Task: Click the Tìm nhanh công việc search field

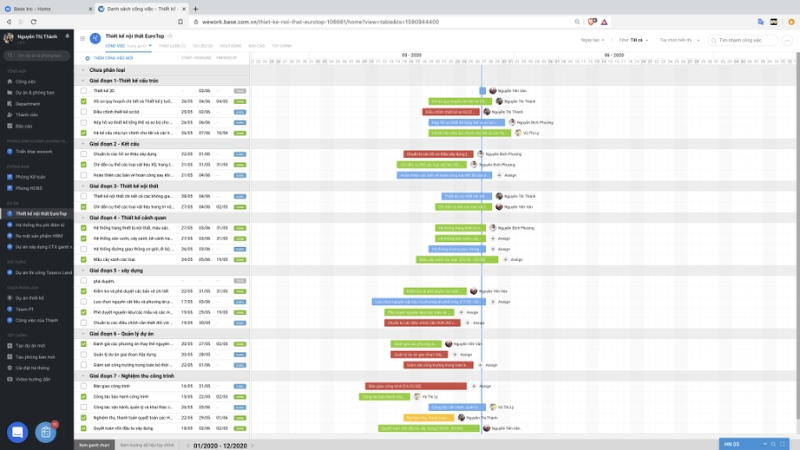Action: coord(742,40)
